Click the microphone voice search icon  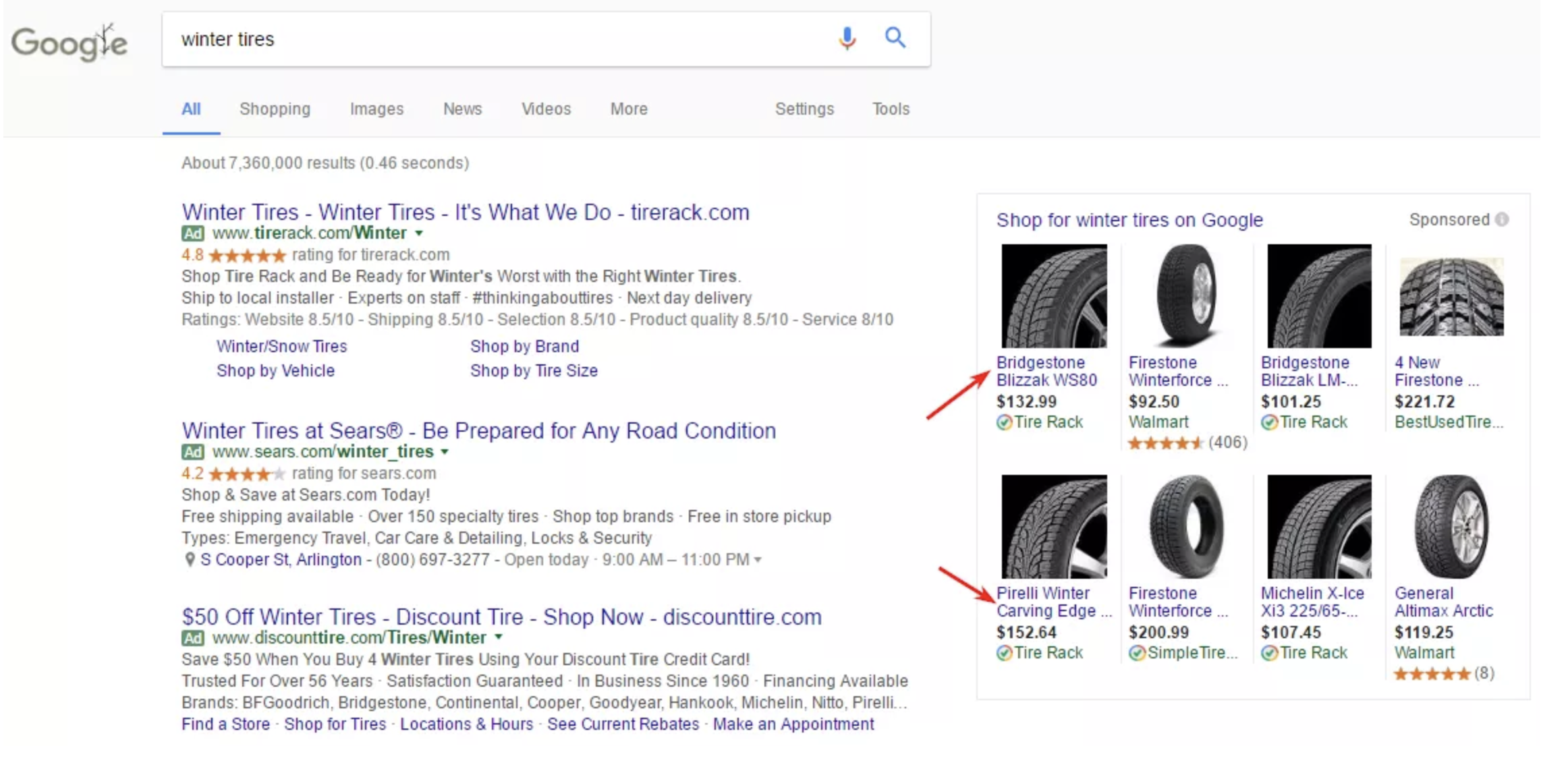(847, 38)
